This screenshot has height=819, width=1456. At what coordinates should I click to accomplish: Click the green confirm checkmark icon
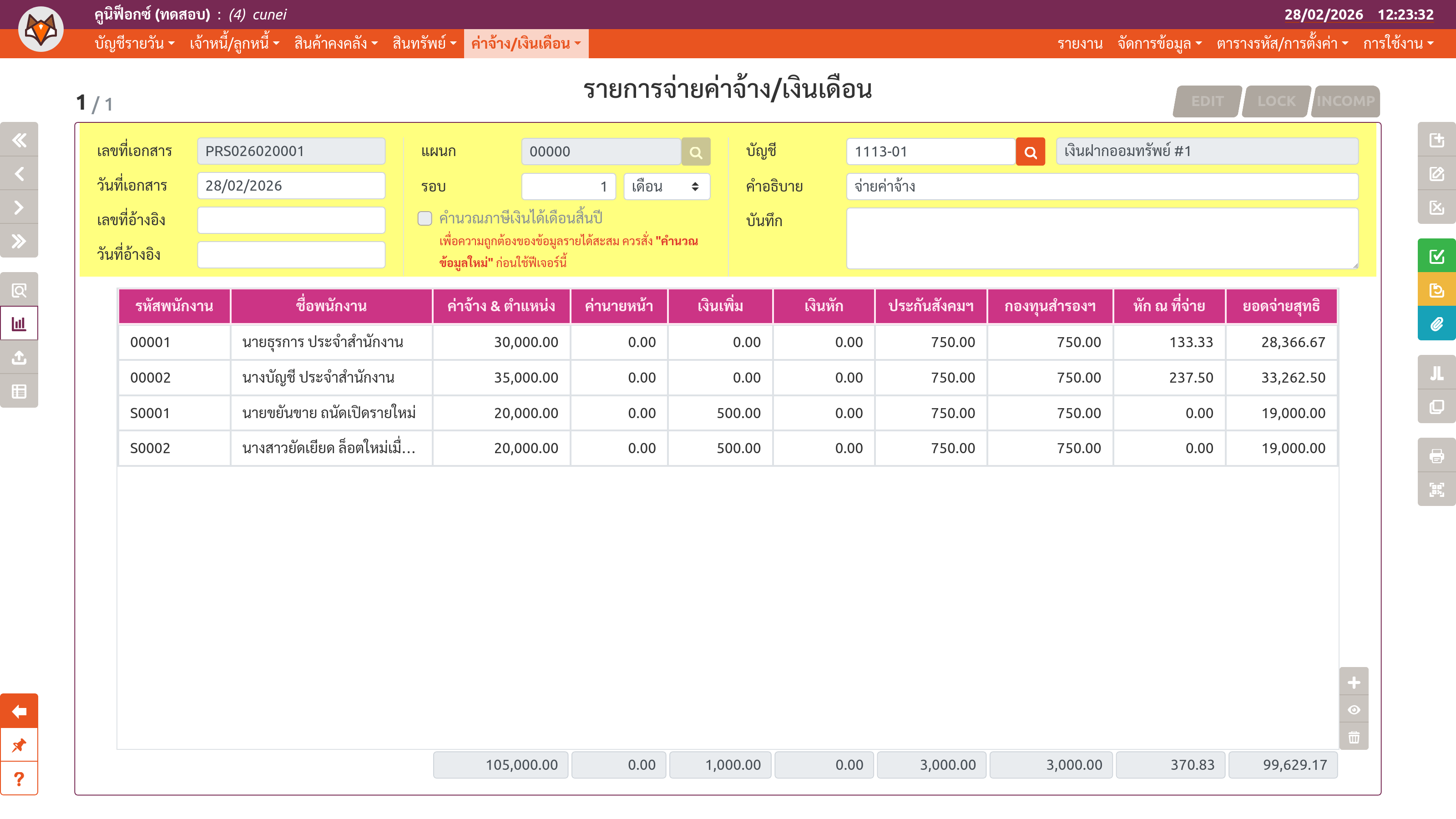(1436, 256)
